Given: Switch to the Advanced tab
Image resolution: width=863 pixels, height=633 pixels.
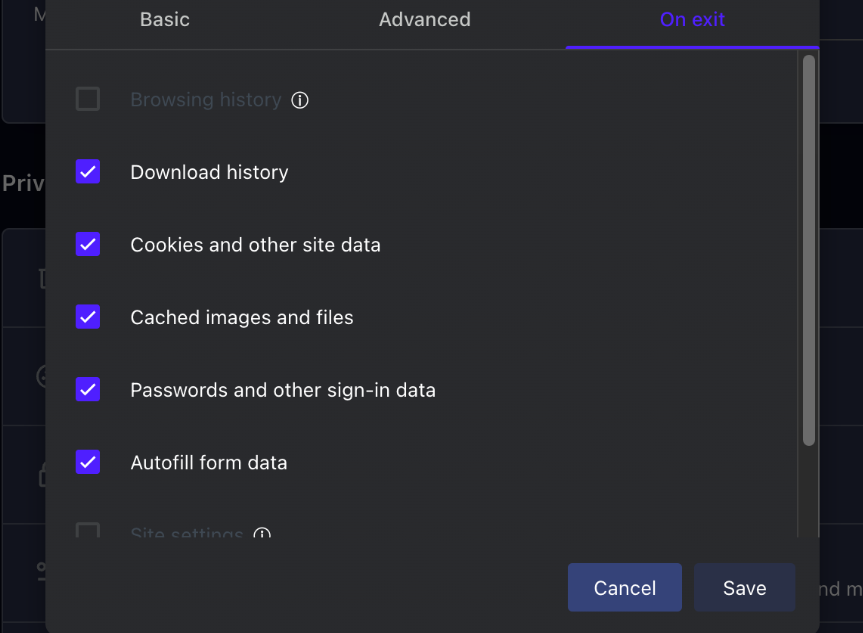Looking at the screenshot, I should tap(424, 20).
